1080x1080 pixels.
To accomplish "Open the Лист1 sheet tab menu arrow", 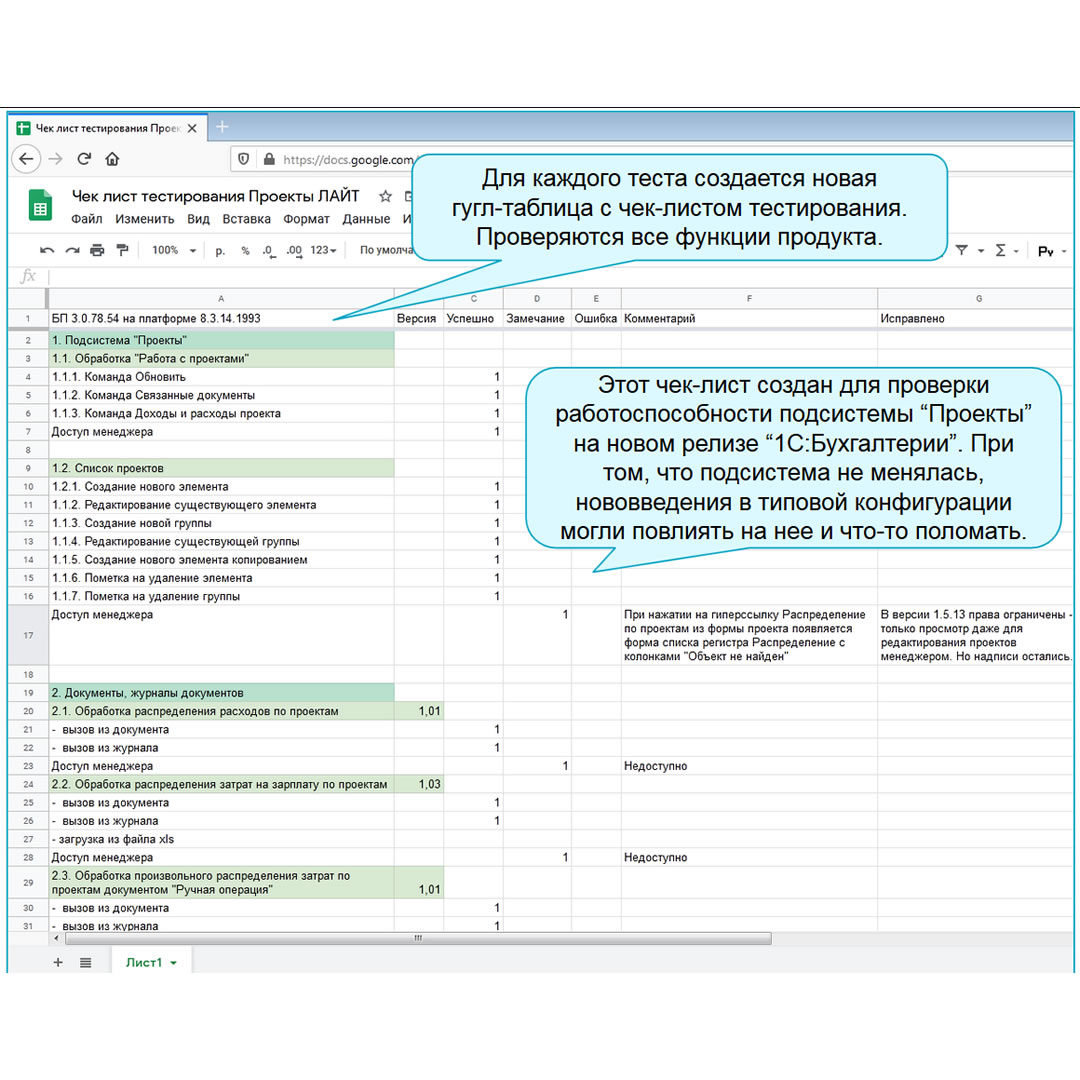I will click(x=174, y=963).
